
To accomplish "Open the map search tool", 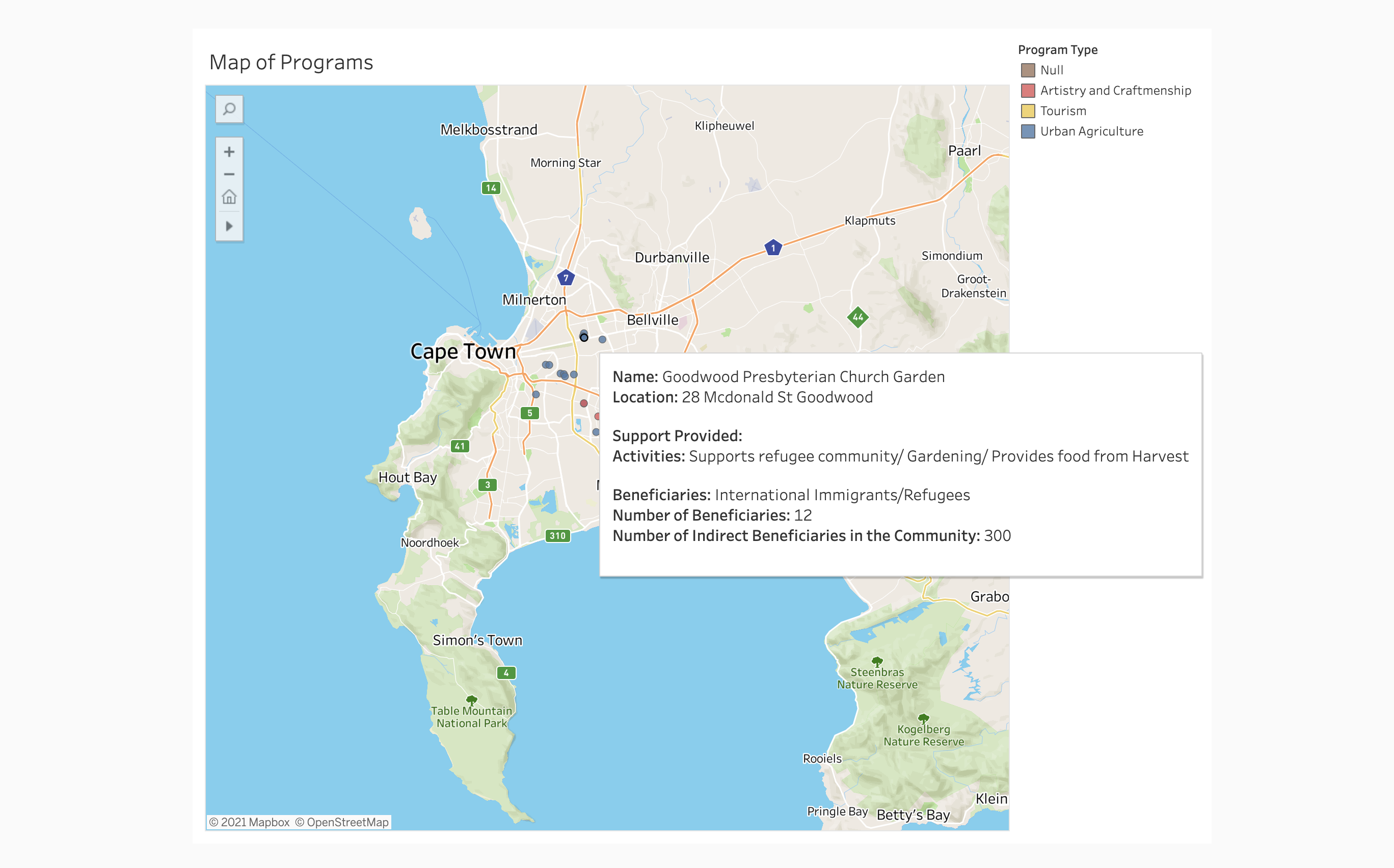I will [229, 109].
